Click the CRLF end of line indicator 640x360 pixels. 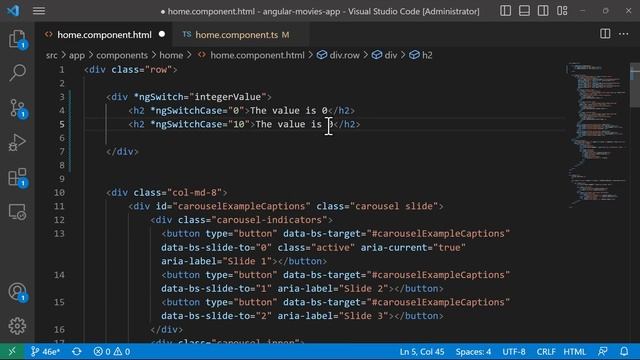point(546,351)
